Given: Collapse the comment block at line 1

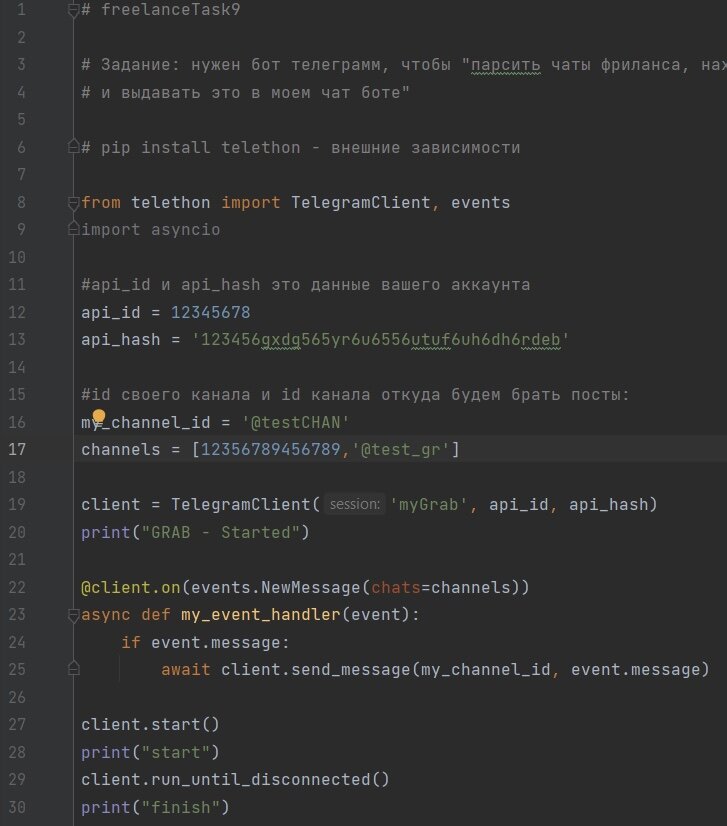Looking at the screenshot, I should (74, 10).
